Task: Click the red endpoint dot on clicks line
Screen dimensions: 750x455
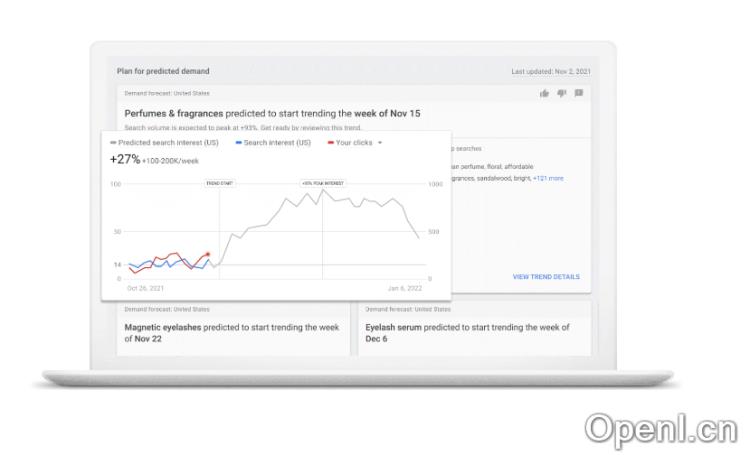Action: pos(207,255)
